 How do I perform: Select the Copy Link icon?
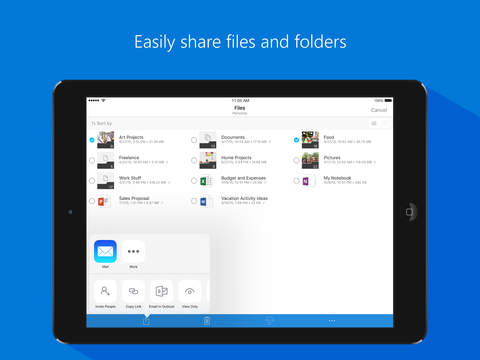pyautogui.click(x=133, y=291)
